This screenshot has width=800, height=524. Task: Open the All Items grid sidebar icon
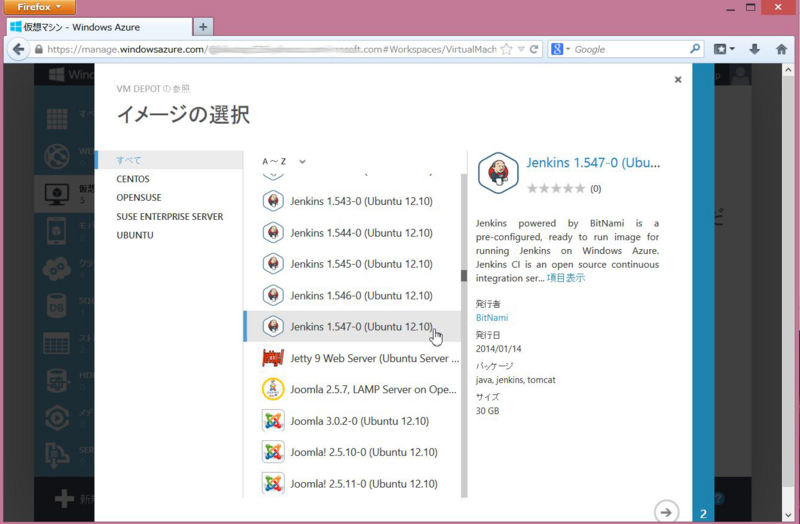(57, 119)
